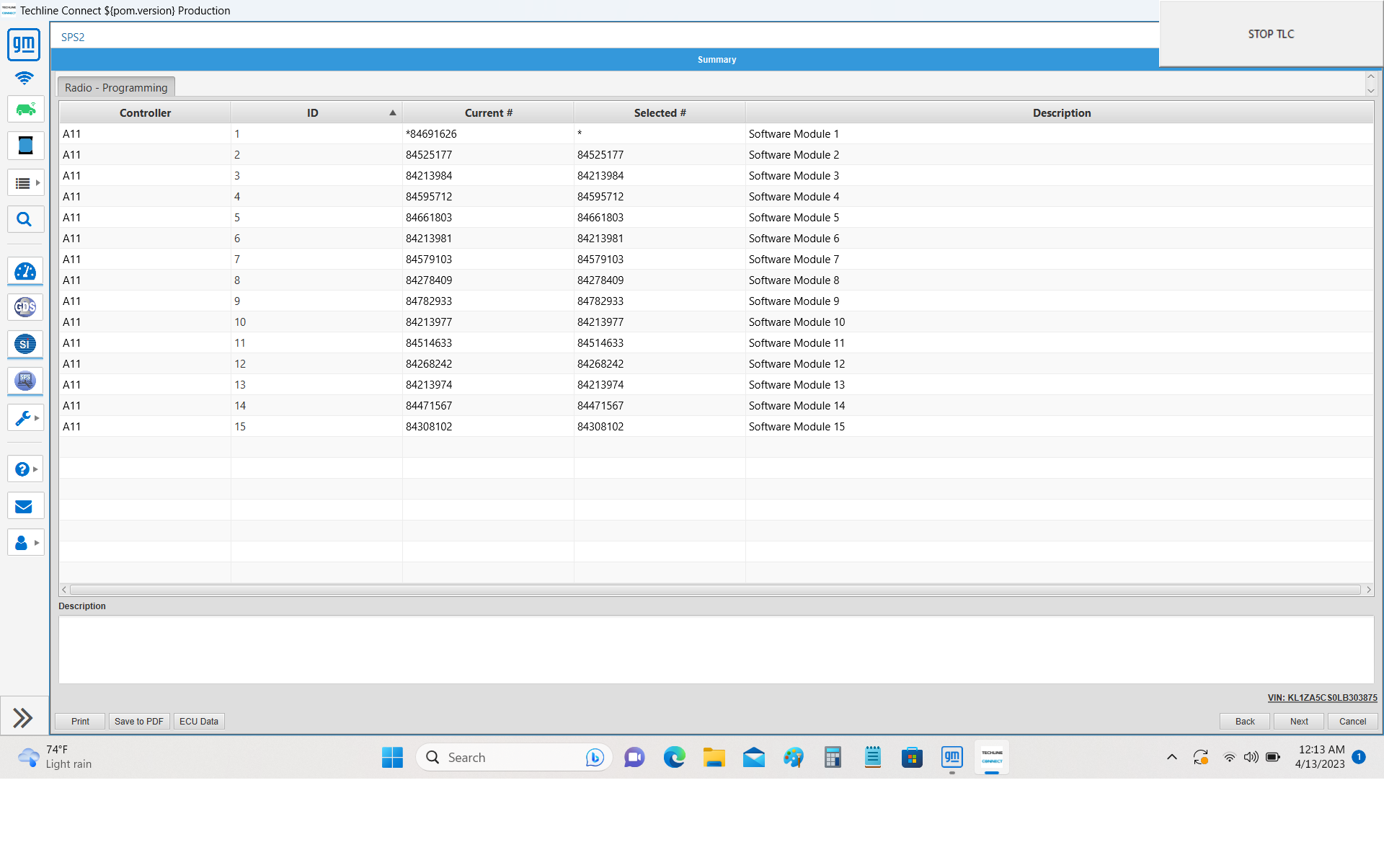Open the dashboard gauge icon in sidebar

coord(25,272)
